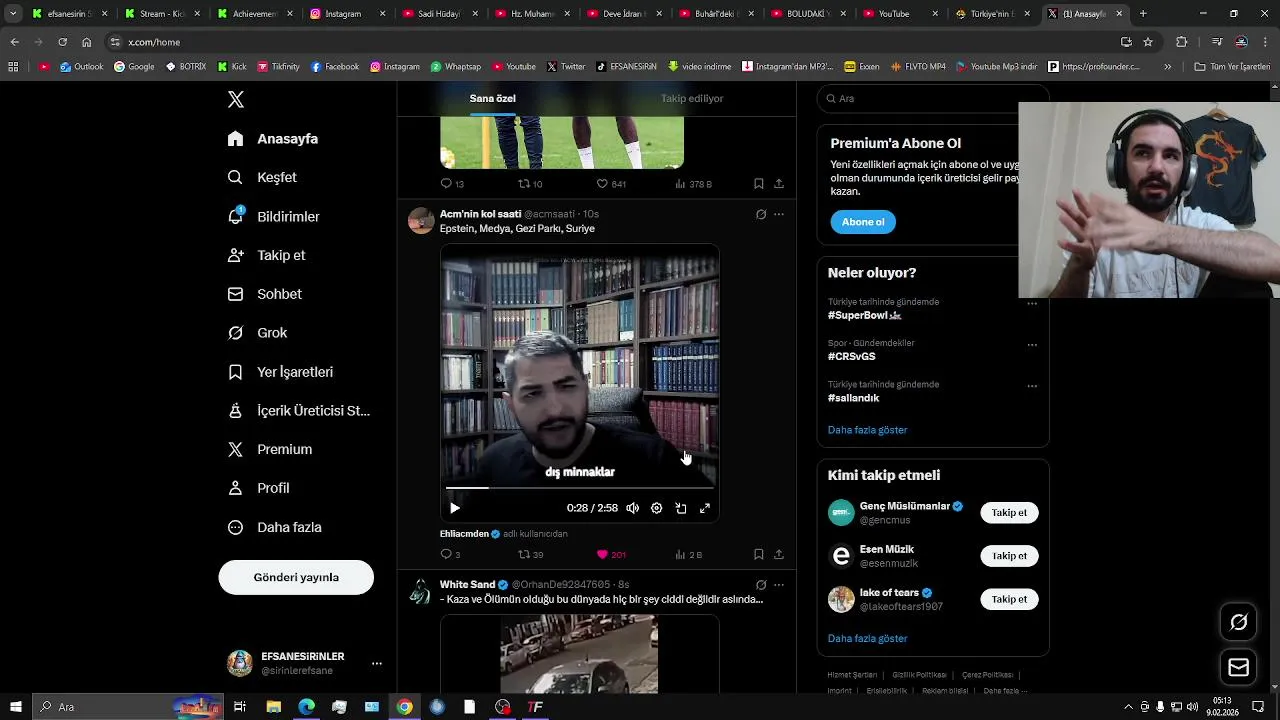Bookmark the top post
The height and width of the screenshot is (720, 1280).
[758, 184]
